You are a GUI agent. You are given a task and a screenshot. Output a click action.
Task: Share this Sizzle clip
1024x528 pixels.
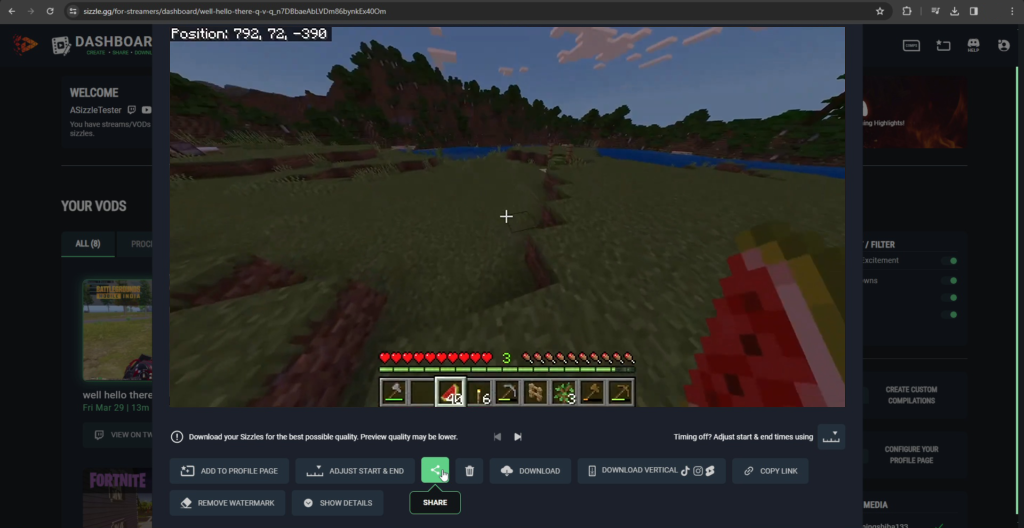coord(435,470)
